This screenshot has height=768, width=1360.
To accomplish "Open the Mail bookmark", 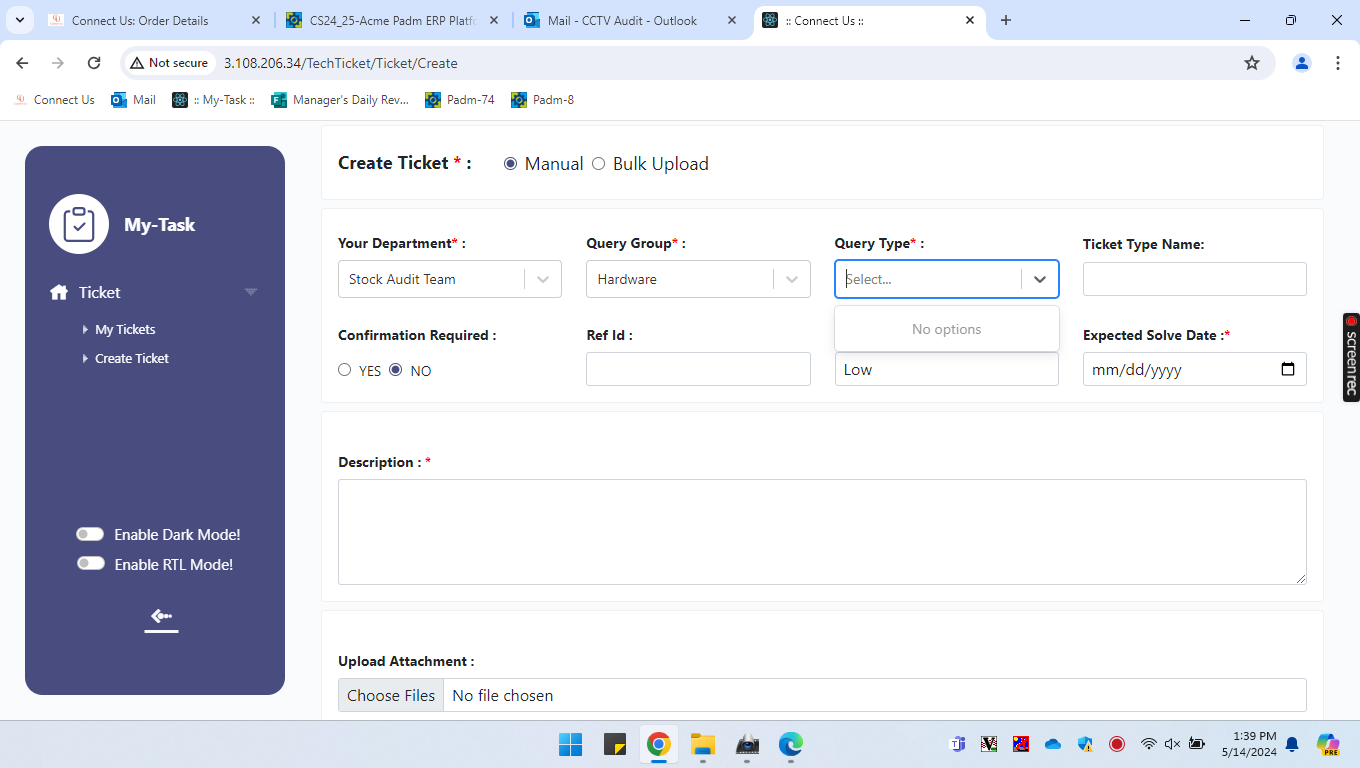I will pos(133,100).
